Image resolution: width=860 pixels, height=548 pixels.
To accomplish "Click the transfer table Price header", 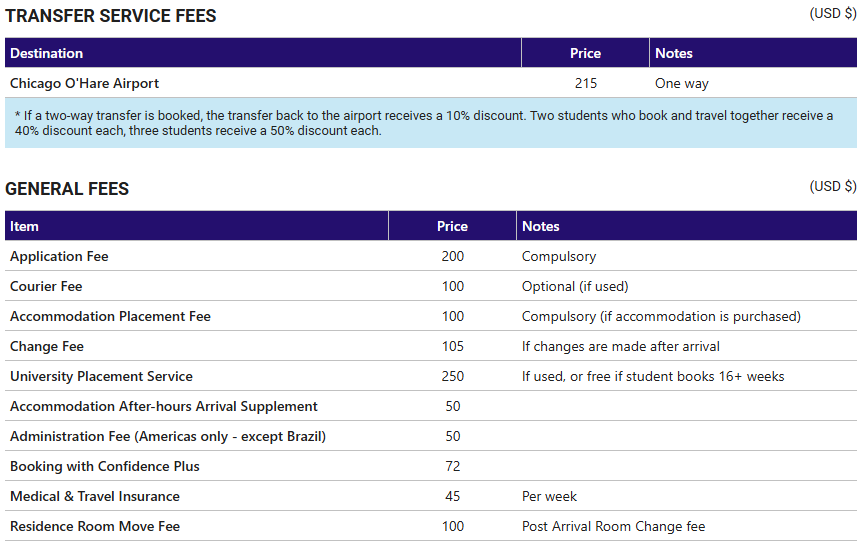I will tap(585, 53).
